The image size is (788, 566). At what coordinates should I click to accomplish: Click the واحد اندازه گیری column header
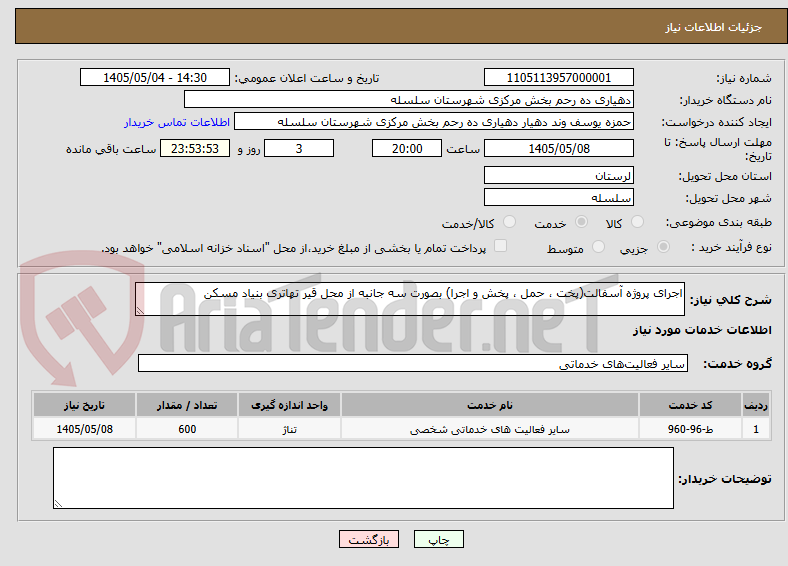(x=289, y=405)
